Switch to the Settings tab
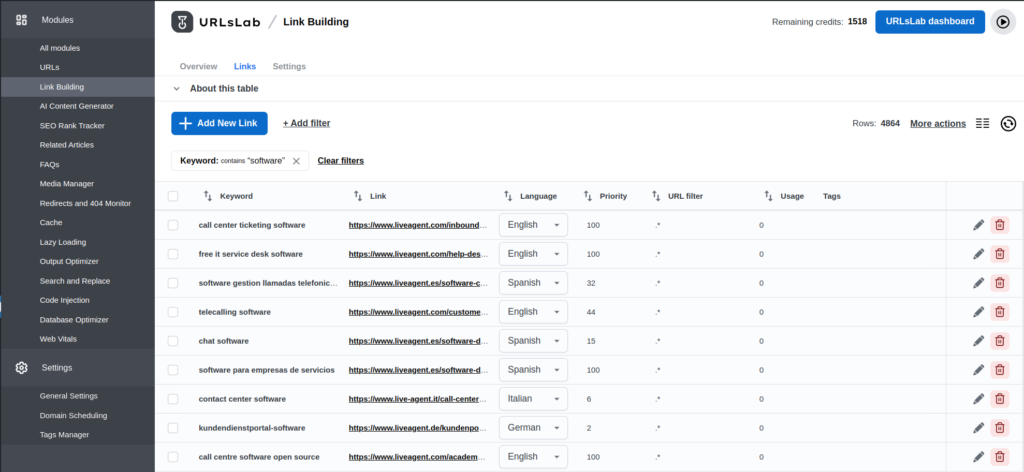1024x472 pixels. point(289,67)
